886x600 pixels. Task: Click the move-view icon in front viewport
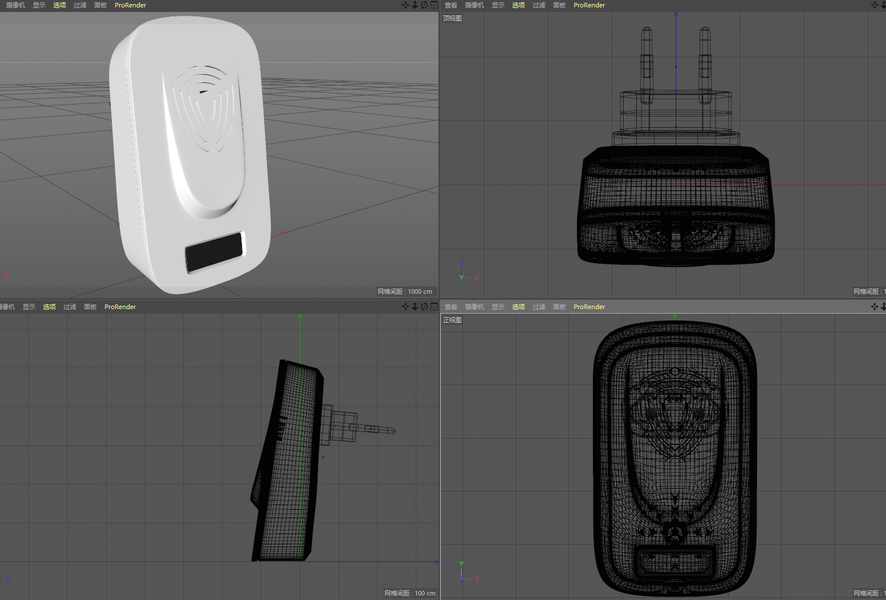click(875, 307)
